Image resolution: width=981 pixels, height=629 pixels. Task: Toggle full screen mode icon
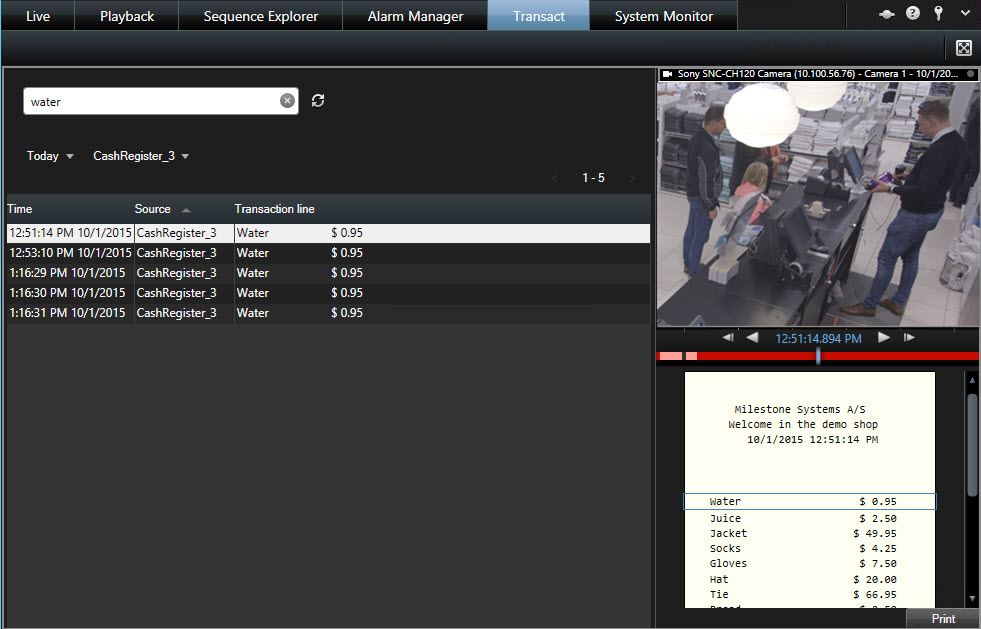[963, 48]
